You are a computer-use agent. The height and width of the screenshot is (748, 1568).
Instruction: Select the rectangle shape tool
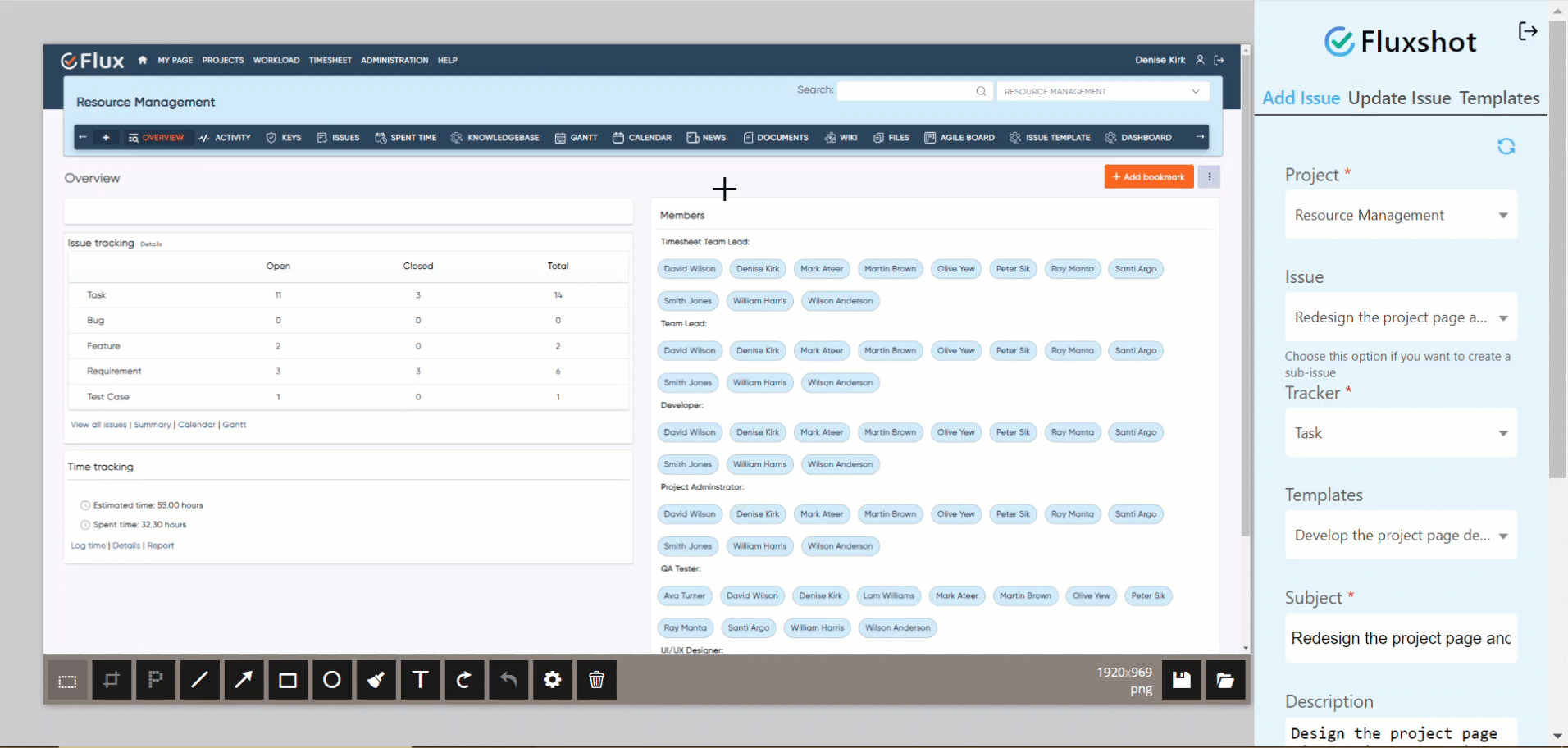point(288,680)
